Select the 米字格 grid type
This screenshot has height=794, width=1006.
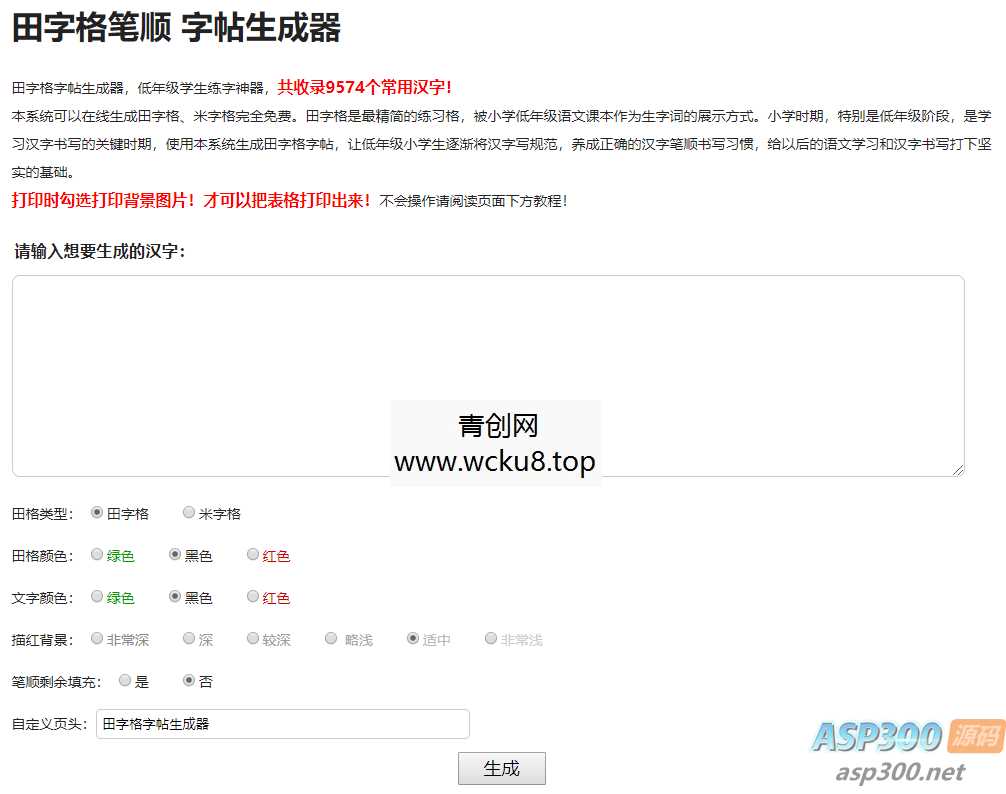189,512
